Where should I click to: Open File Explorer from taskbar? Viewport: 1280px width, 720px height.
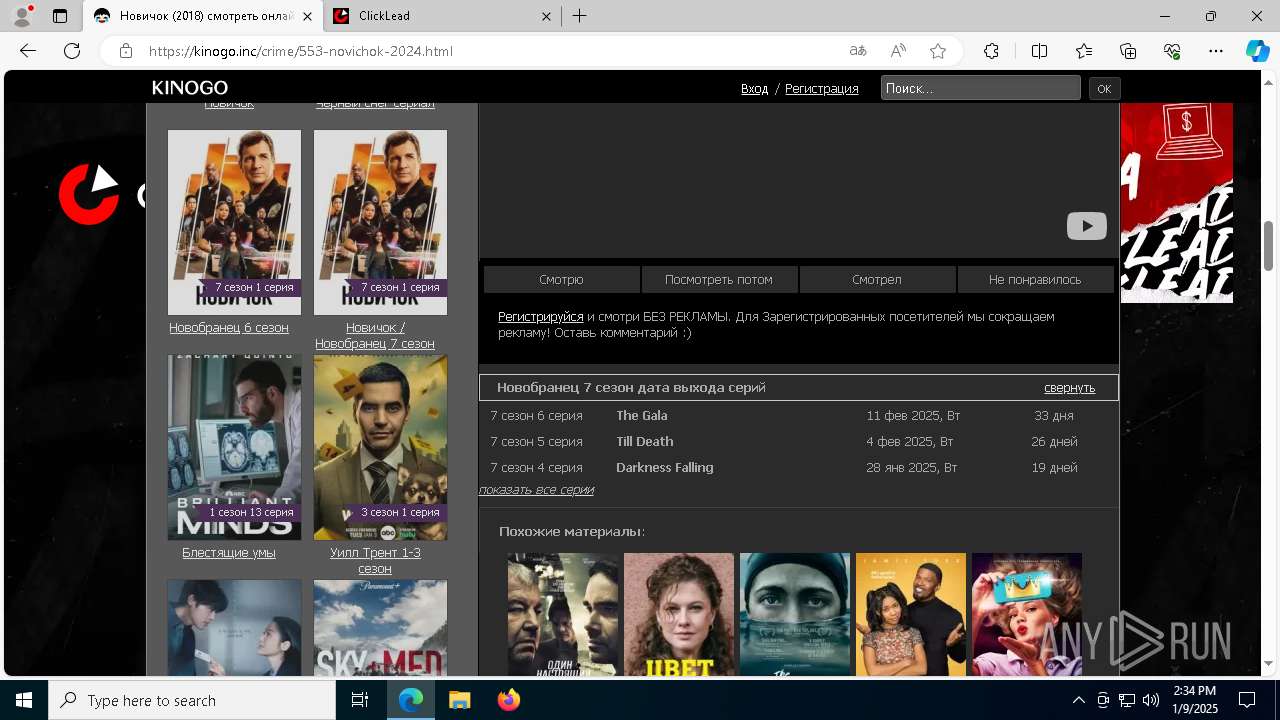(x=459, y=700)
